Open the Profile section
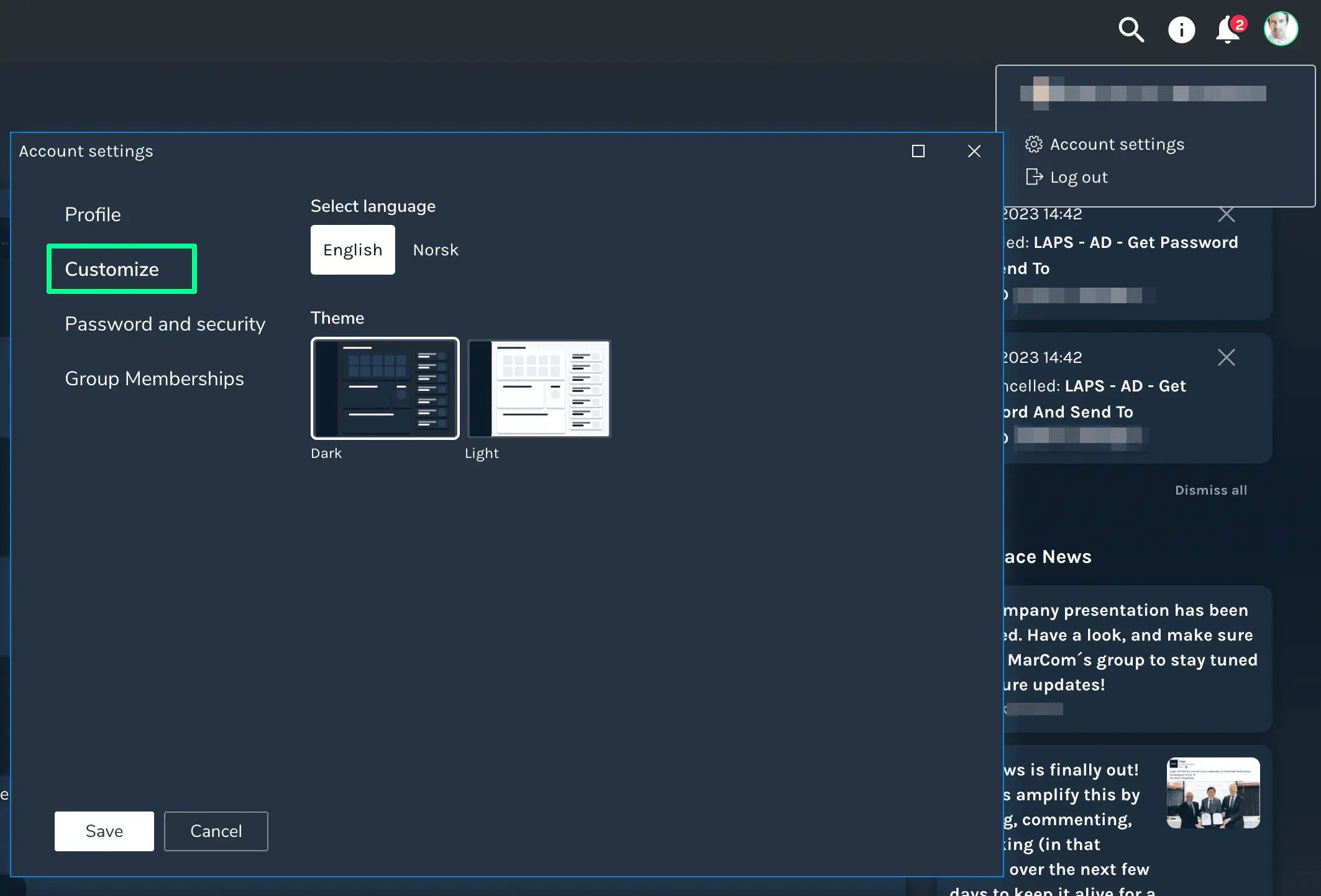The width and height of the screenshot is (1321, 896). (93, 214)
